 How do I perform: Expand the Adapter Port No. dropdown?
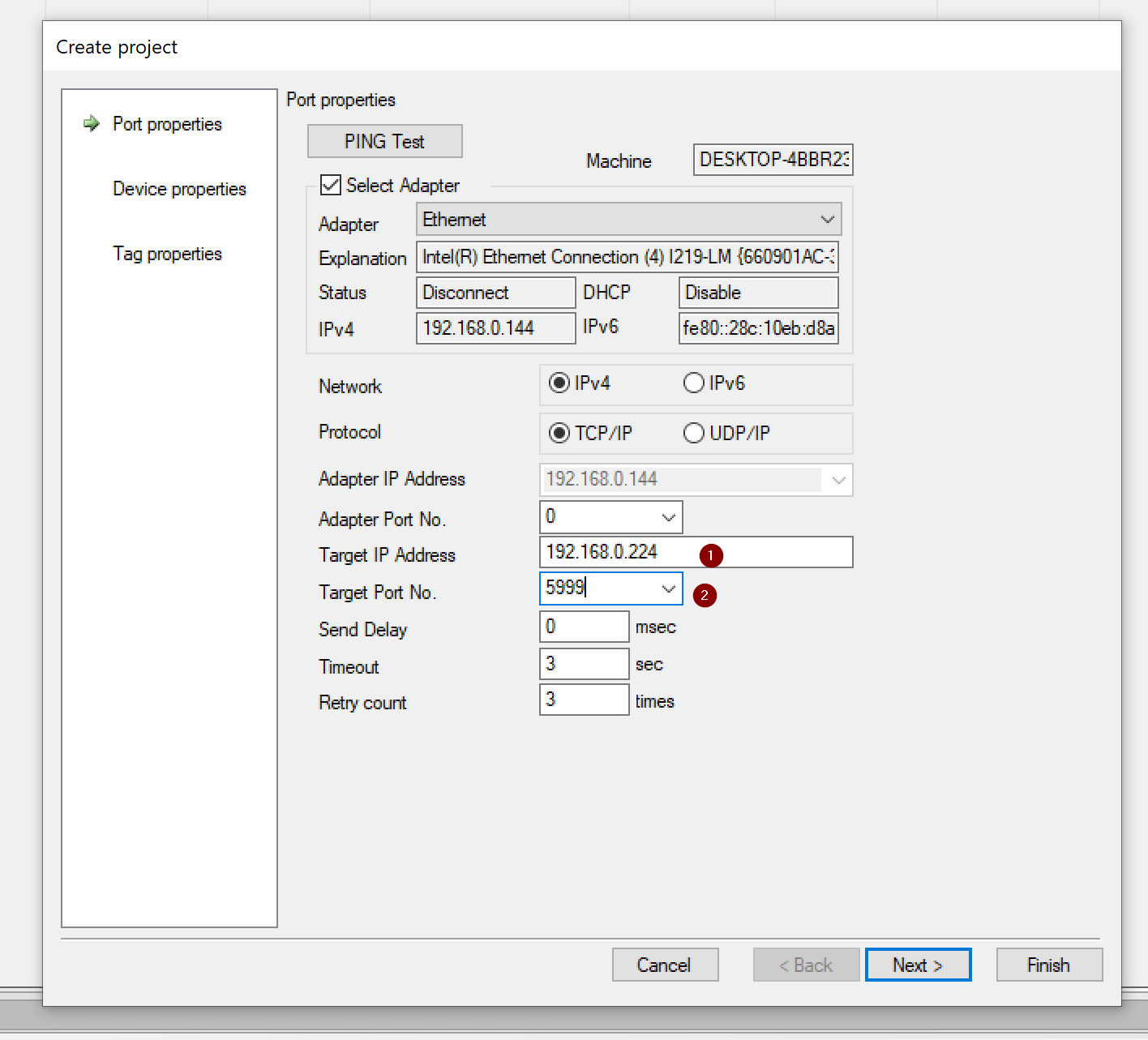tap(668, 517)
